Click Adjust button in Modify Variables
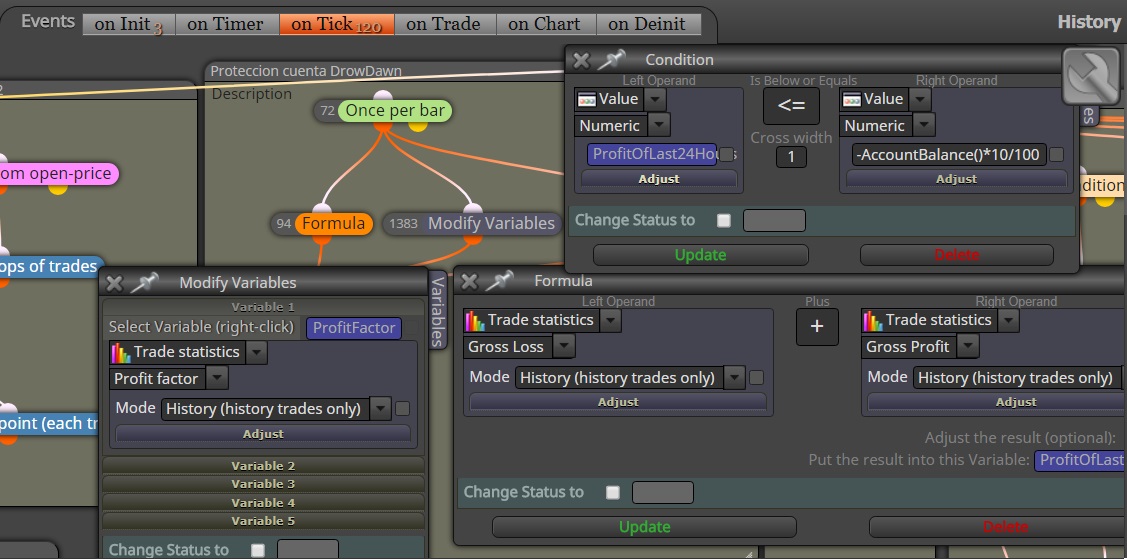Viewport: 1127px width, 559px height. [x=263, y=434]
